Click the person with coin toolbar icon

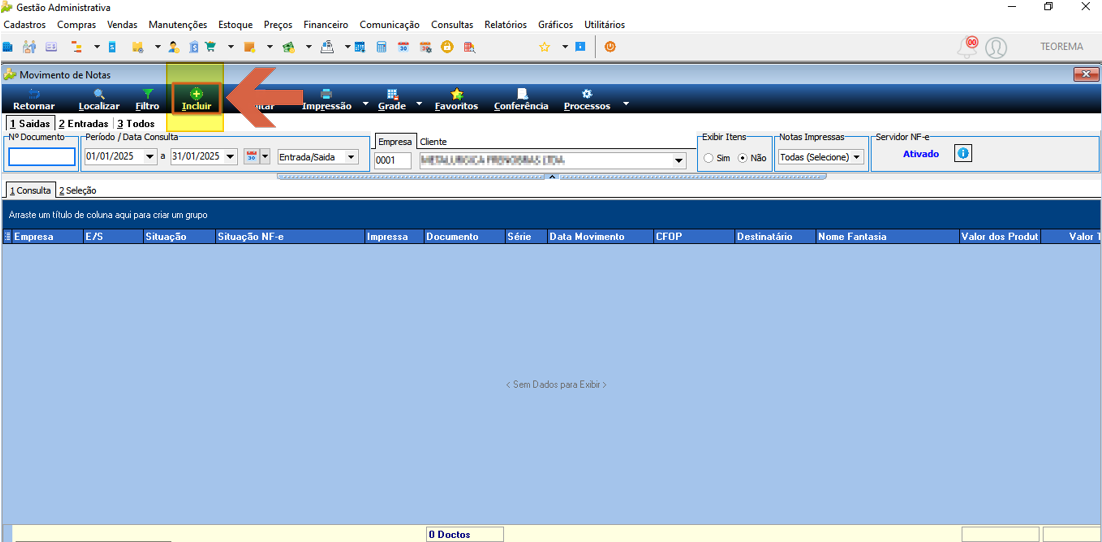pos(174,47)
